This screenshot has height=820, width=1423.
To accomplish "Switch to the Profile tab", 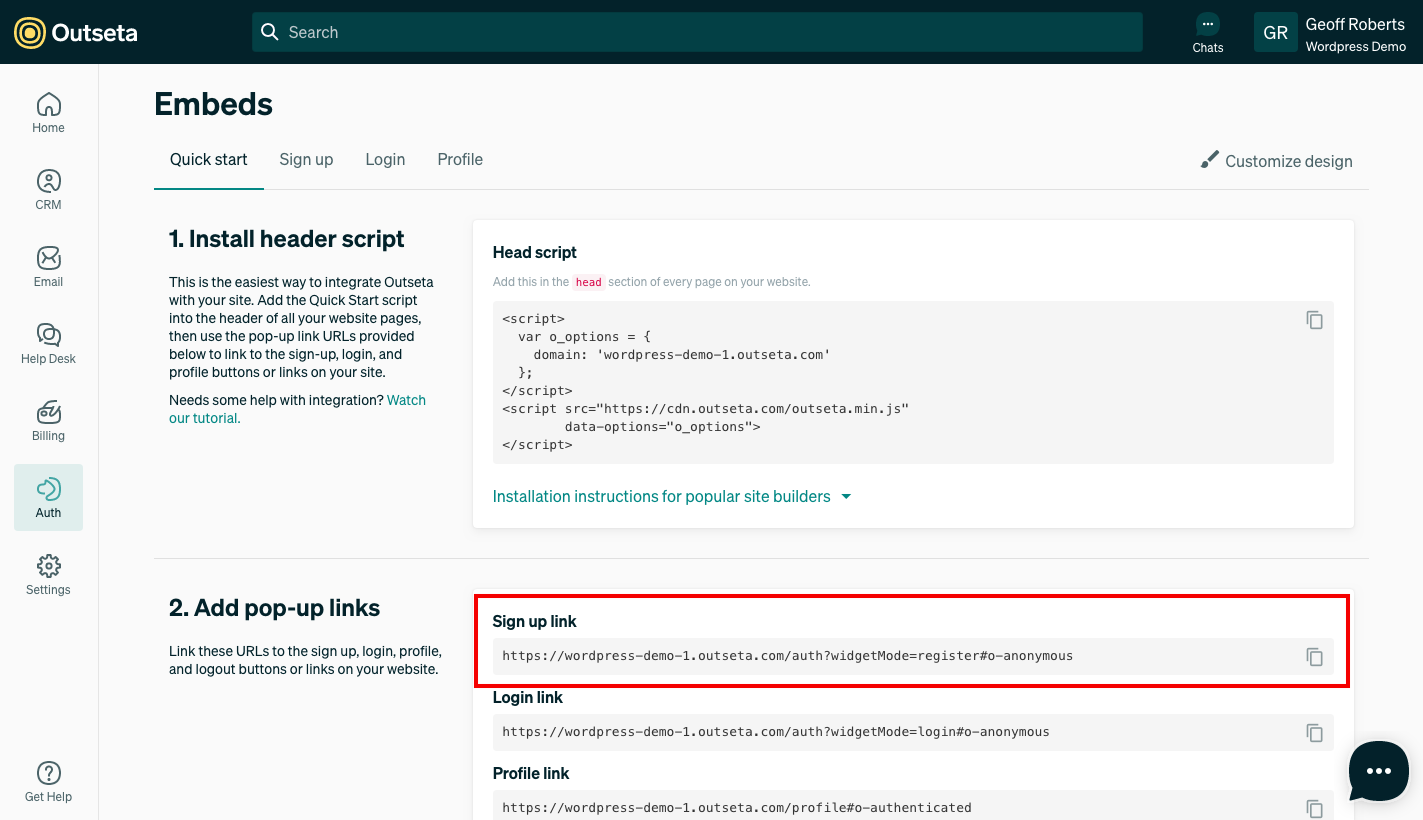I will [460, 160].
